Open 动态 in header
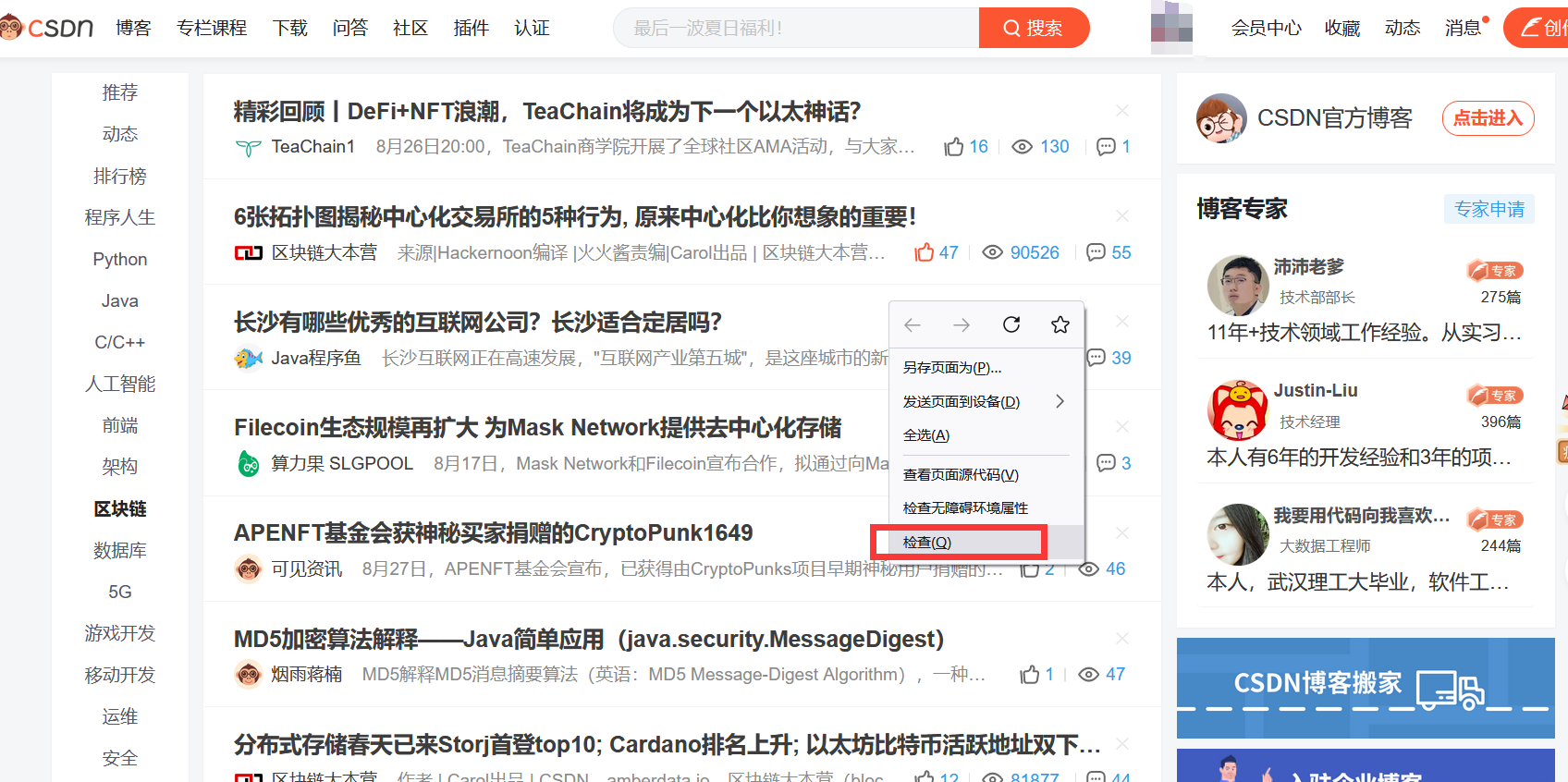Image resolution: width=1568 pixels, height=782 pixels. (x=1403, y=28)
